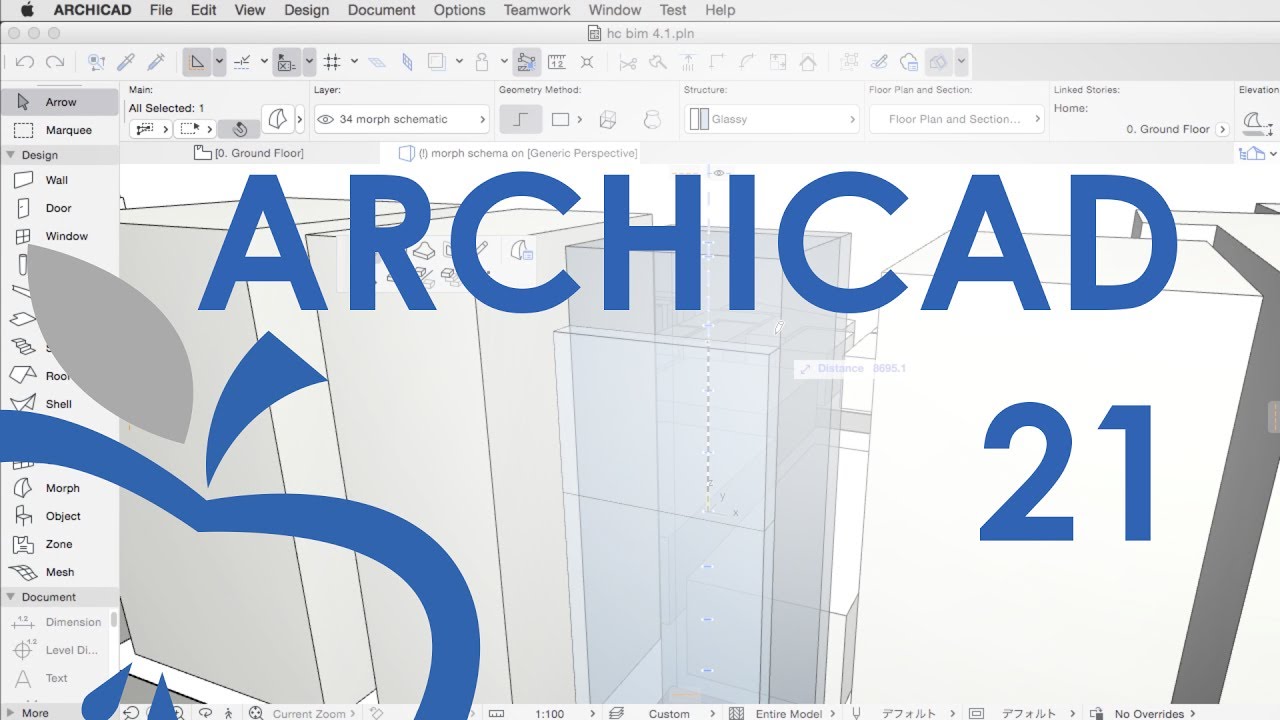The image size is (1280, 720).
Task: Click the pen-on-cloud Teamwork icon
Action: tap(879, 62)
